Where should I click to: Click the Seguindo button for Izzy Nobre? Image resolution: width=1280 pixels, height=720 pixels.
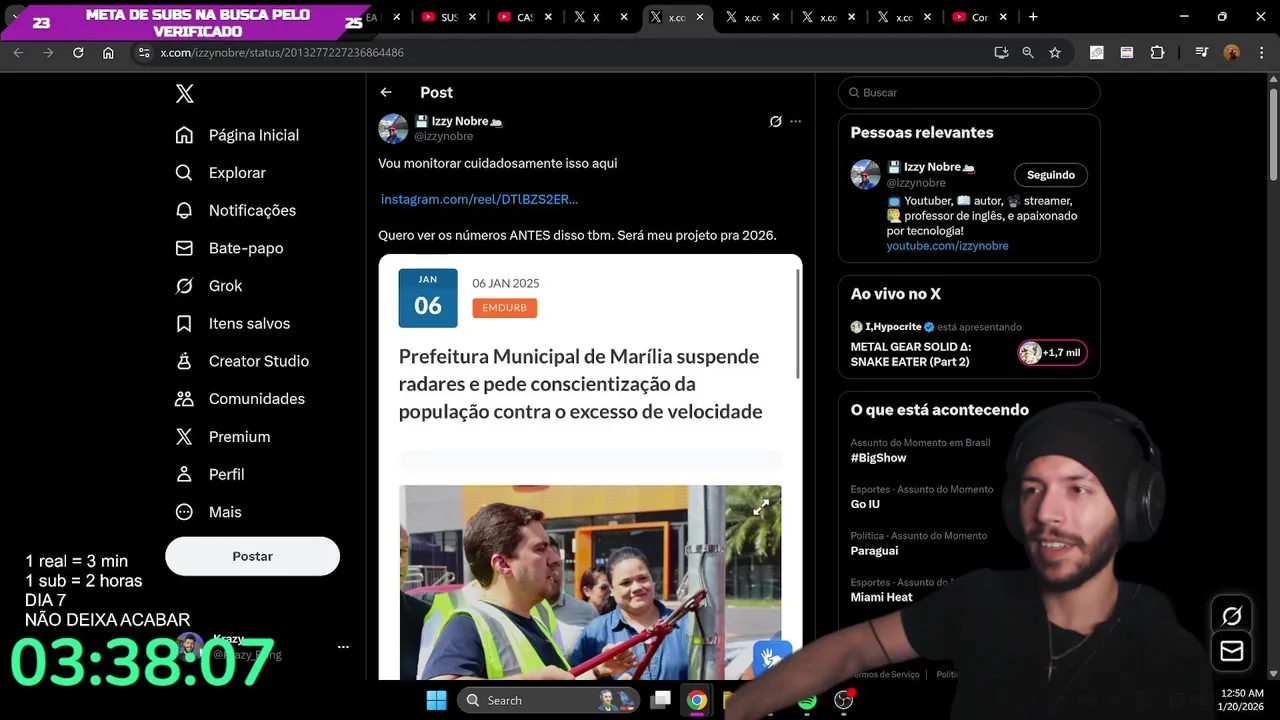click(1050, 175)
